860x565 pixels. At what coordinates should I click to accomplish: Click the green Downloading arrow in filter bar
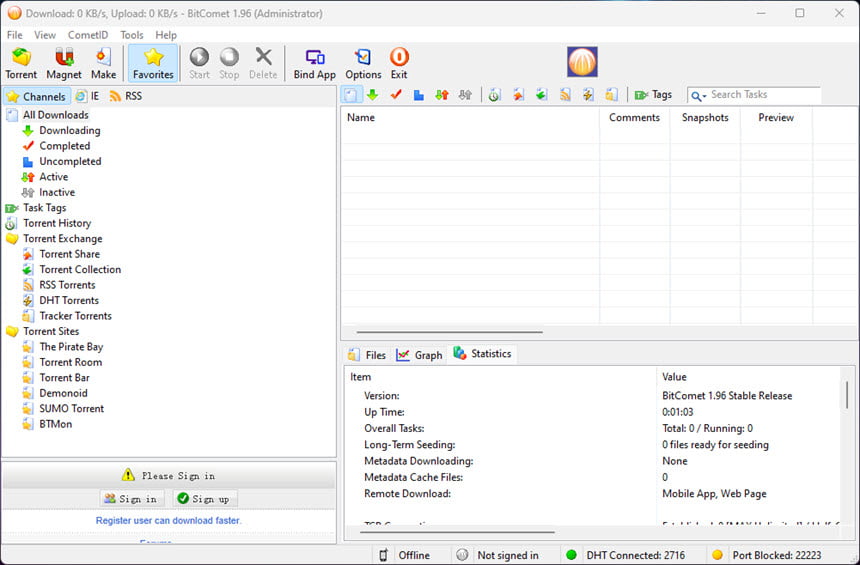[x=373, y=95]
